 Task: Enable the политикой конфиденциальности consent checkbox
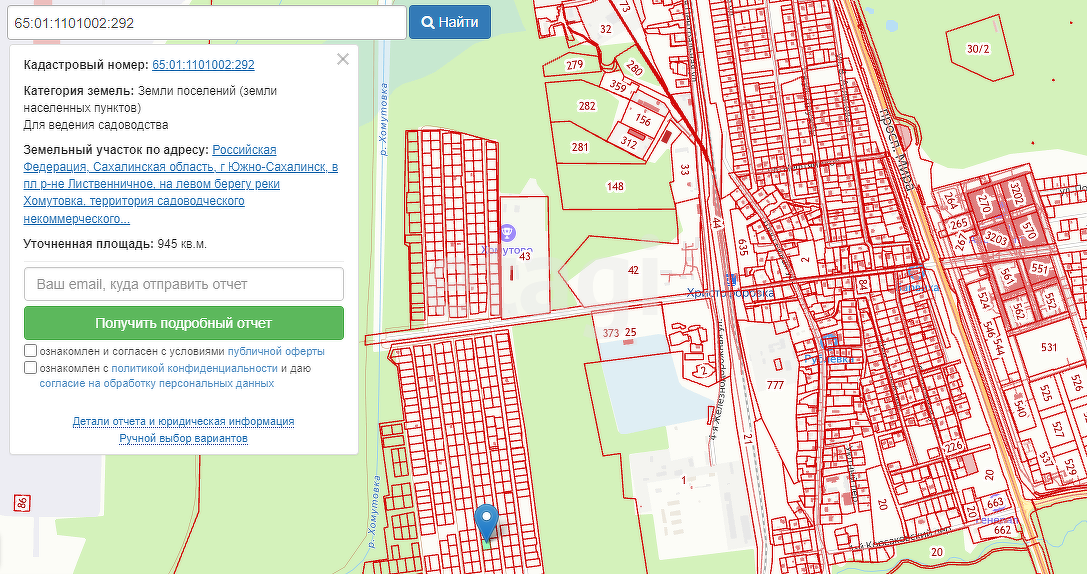[x=31, y=367]
